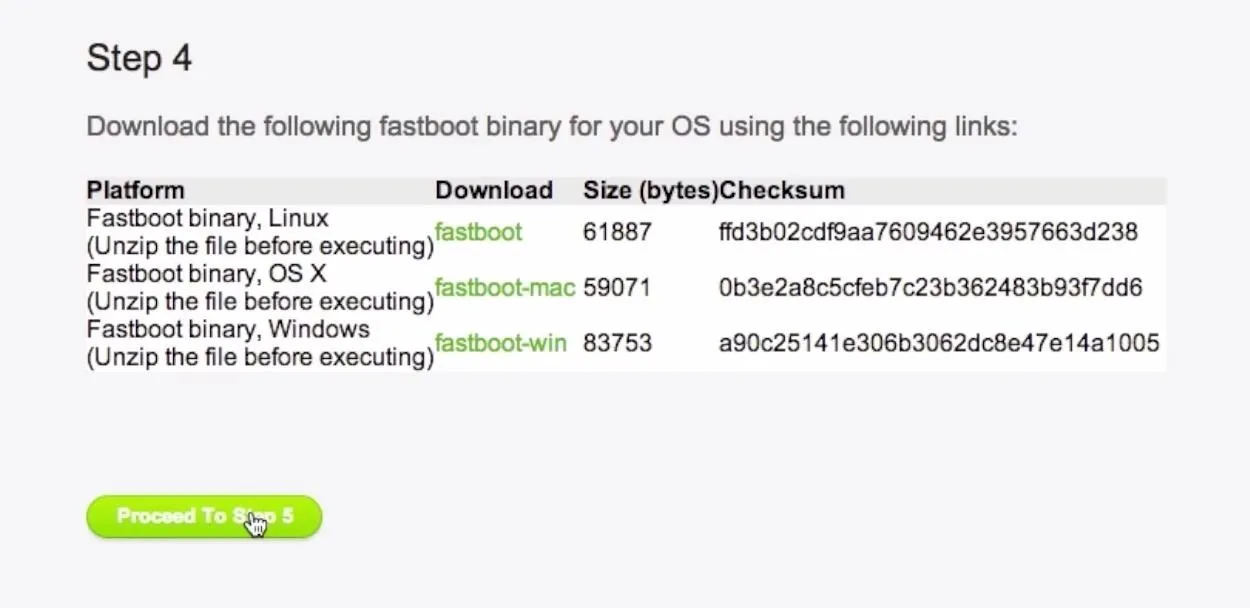Click the Platform column header
This screenshot has width=1250, height=608.
click(x=136, y=190)
